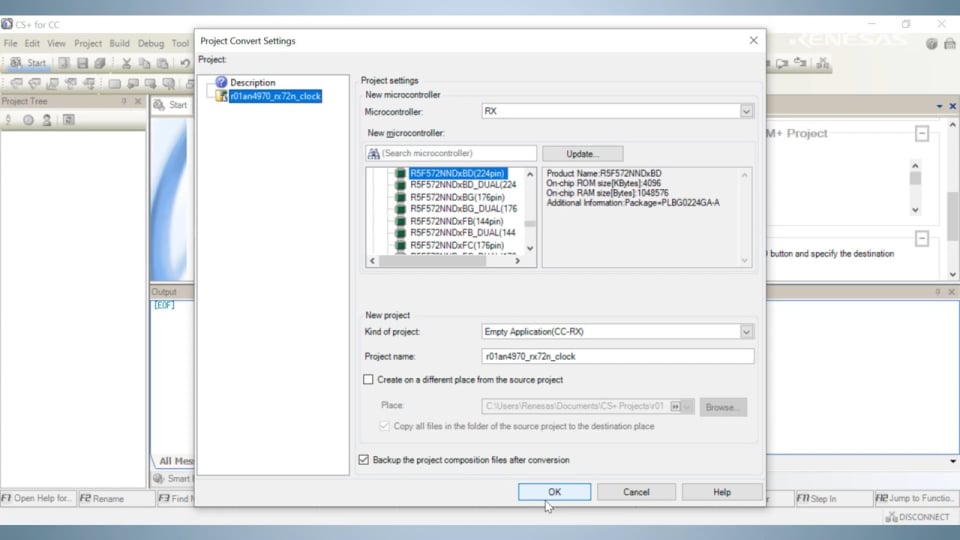Click the chip icon beside R5F572NNDxBG(176pin)
The height and width of the screenshot is (540, 960).
coord(400,197)
